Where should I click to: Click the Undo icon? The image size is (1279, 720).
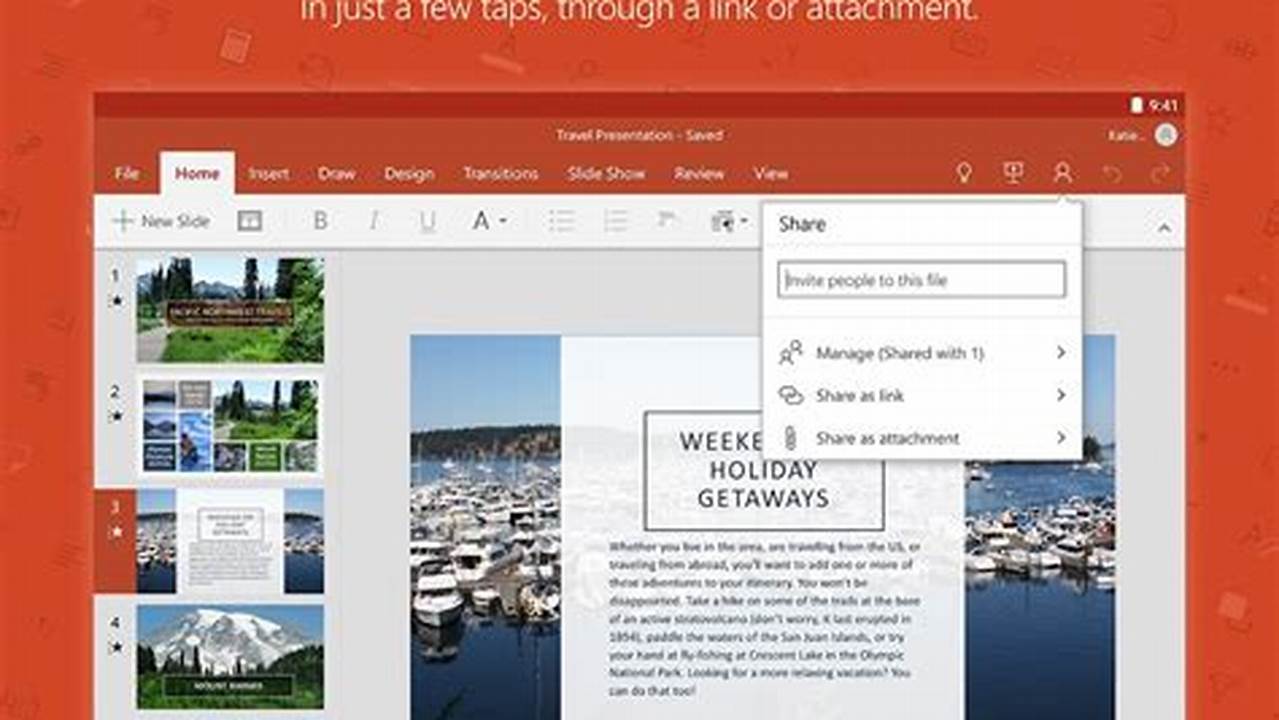click(1112, 173)
